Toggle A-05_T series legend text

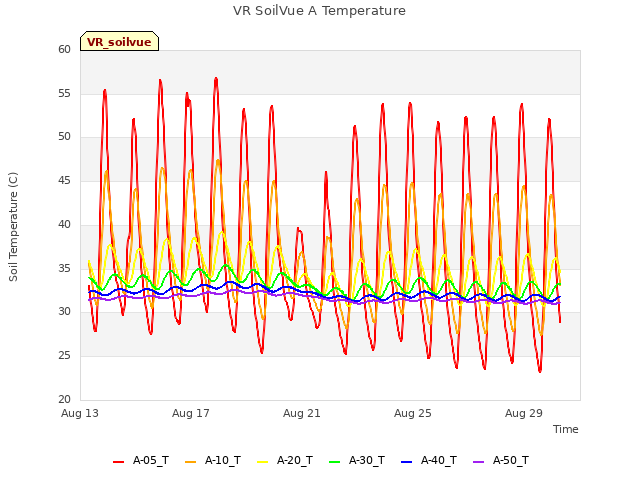(151, 461)
